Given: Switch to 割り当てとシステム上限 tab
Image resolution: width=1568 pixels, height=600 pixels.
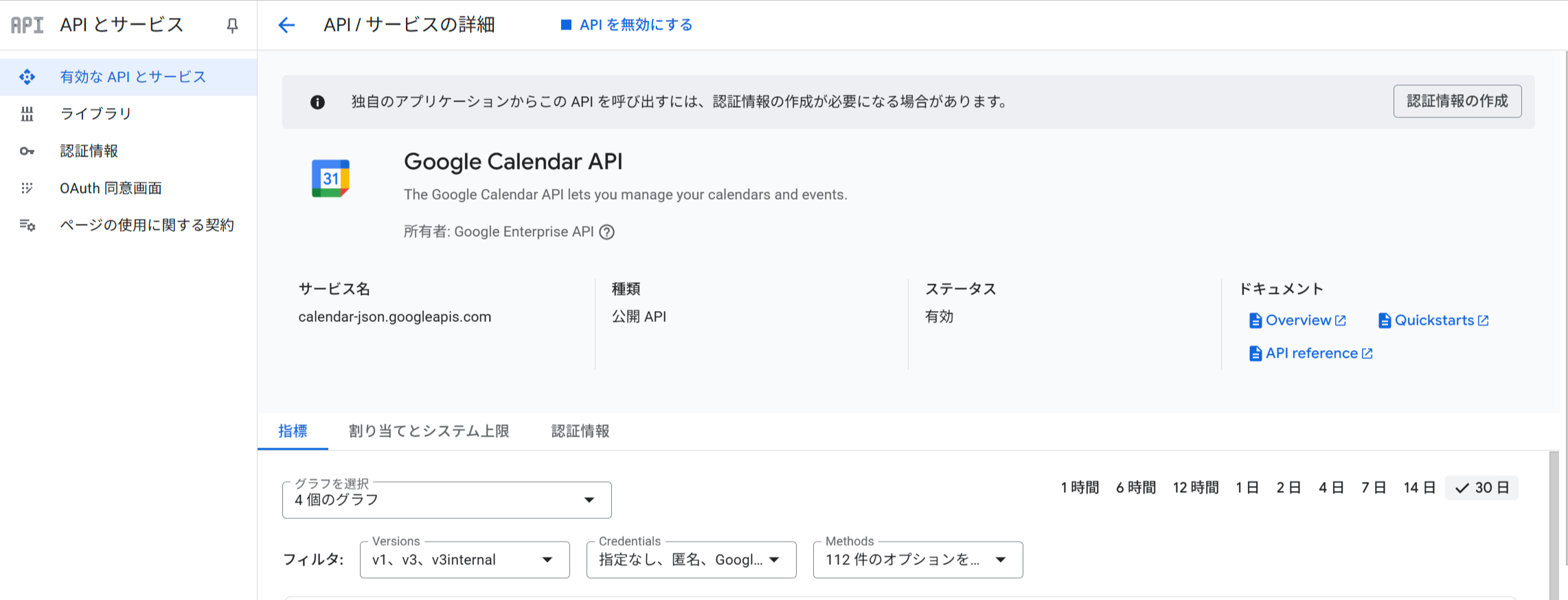Looking at the screenshot, I should (429, 431).
